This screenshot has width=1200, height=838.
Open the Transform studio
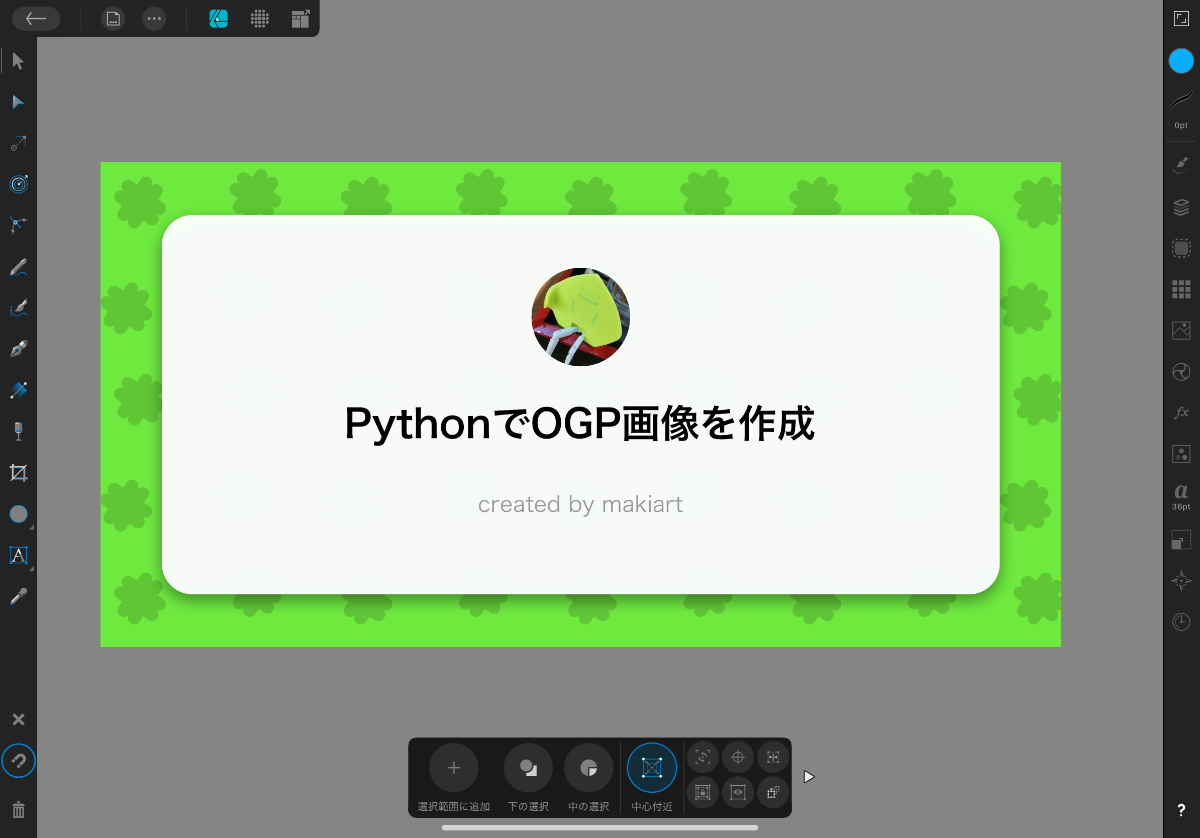pos(1181,540)
